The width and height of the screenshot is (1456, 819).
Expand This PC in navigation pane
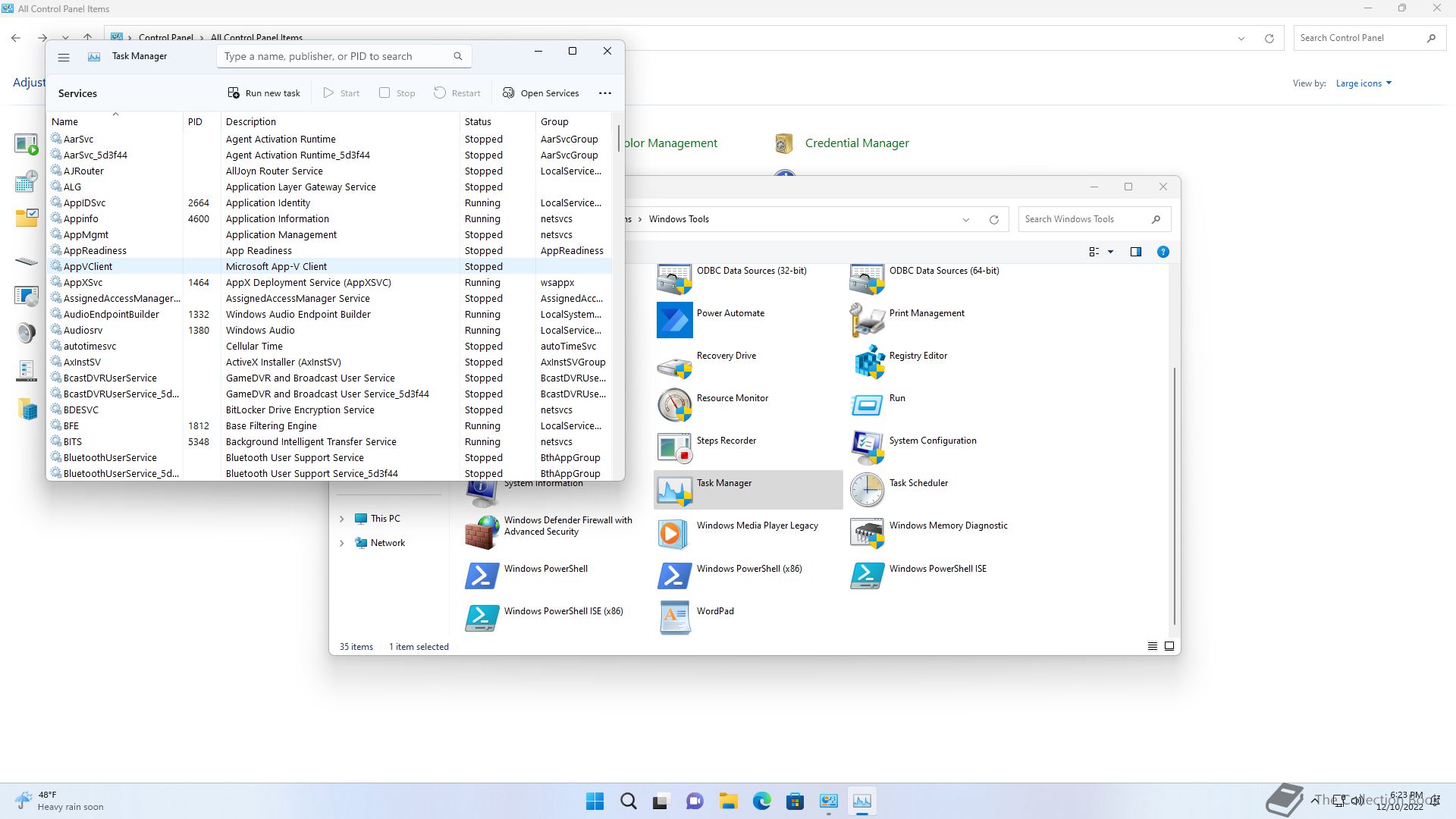tap(341, 519)
